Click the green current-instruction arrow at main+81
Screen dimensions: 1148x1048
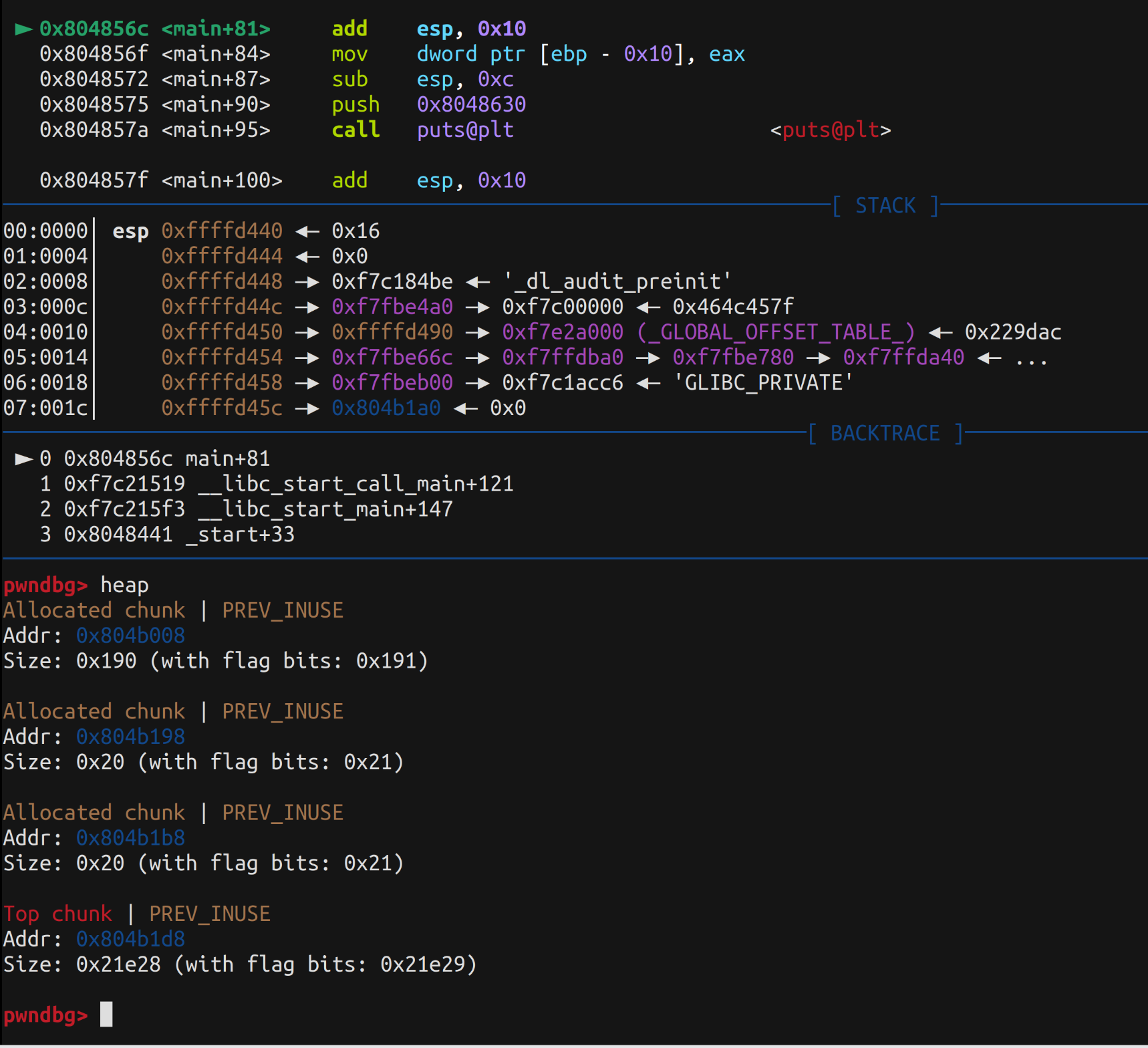pyautogui.click(x=23, y=29)
